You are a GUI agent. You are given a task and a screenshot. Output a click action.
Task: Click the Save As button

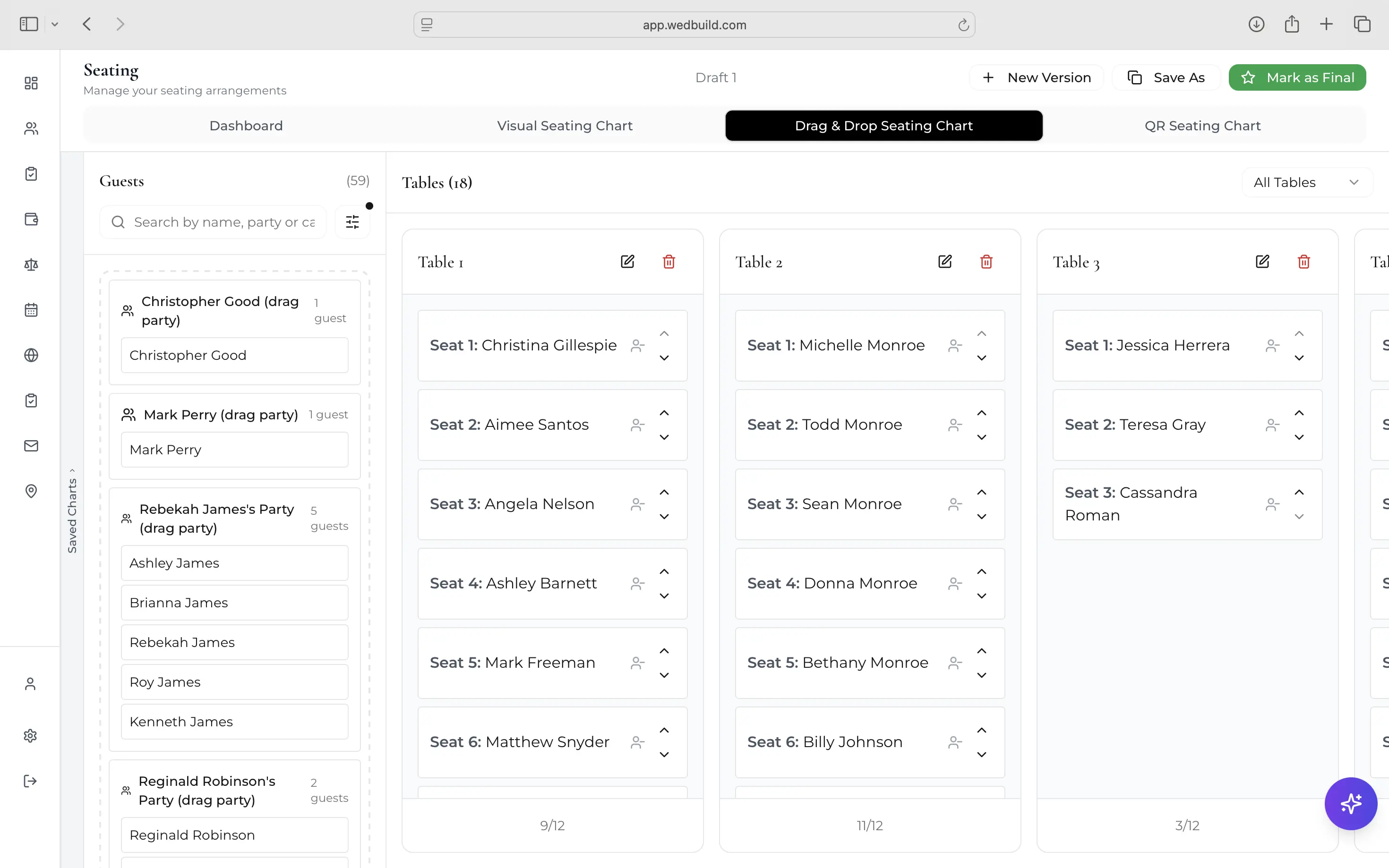coord(1166,77)
